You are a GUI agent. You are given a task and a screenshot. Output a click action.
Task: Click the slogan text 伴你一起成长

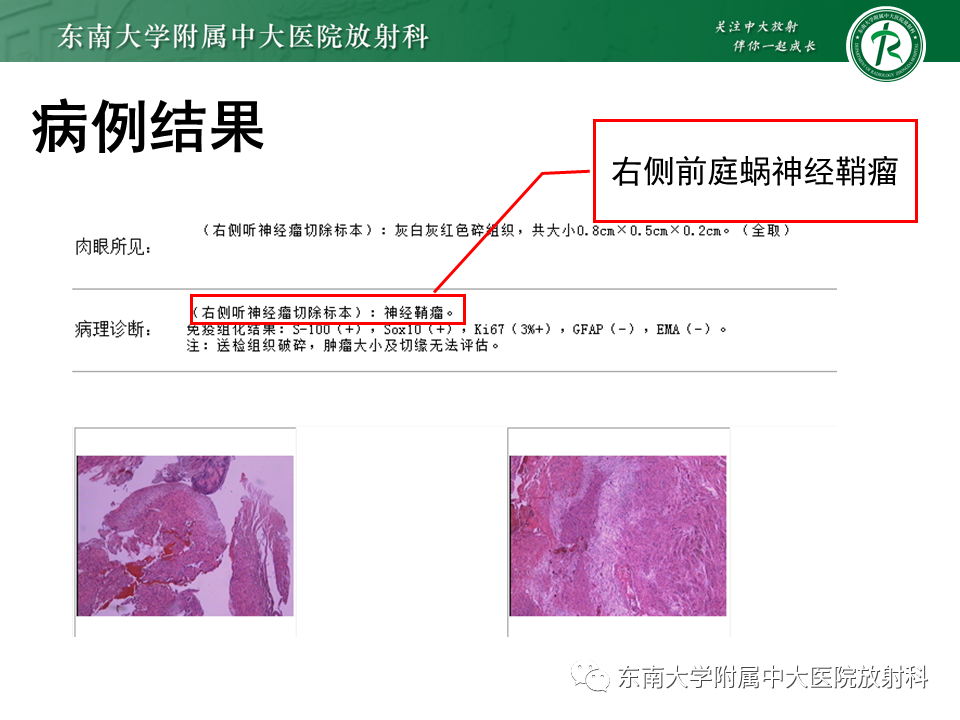774,46
